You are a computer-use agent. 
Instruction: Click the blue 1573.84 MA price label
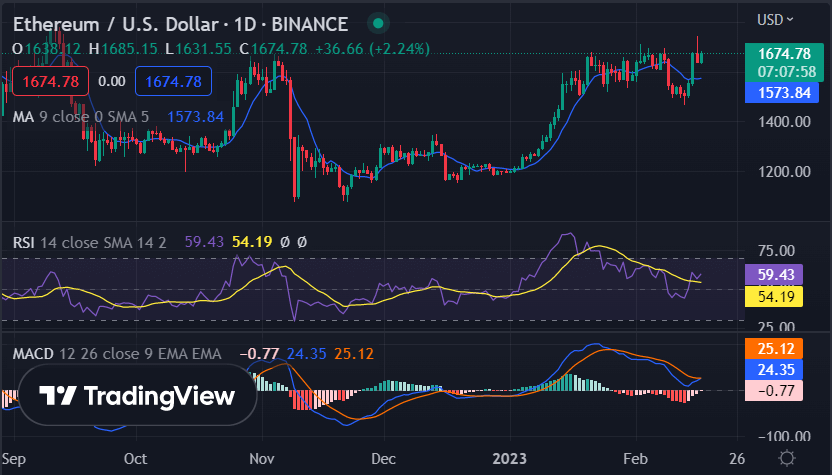click(x=784, y=93)
